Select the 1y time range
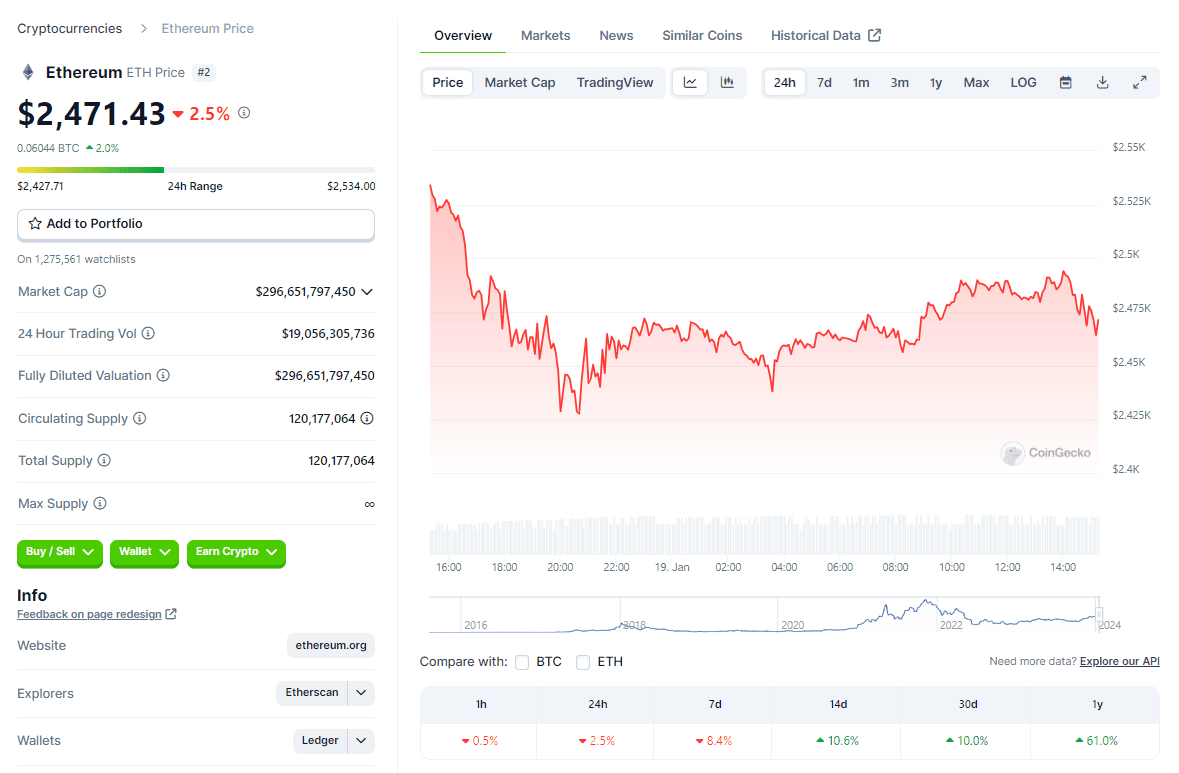 click(936, 83)
